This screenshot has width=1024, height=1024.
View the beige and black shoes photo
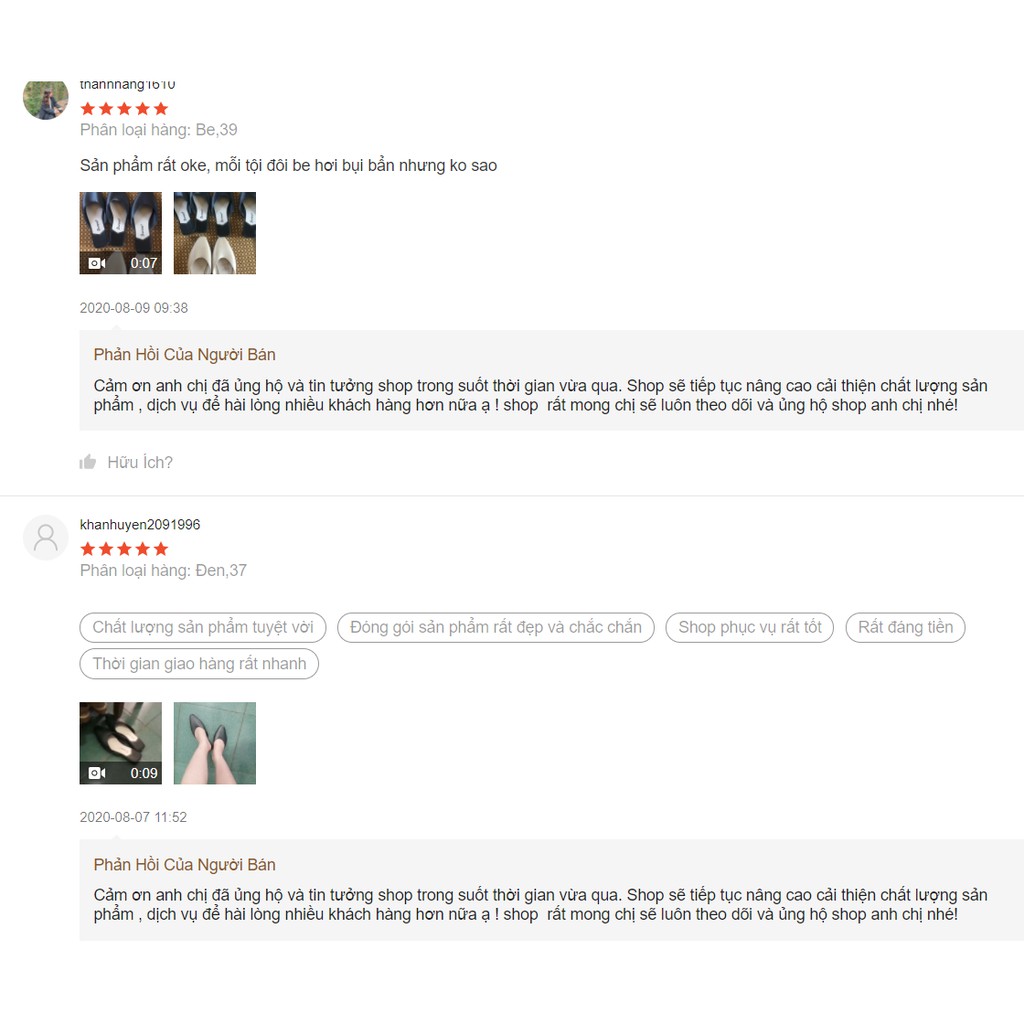(215, 233)
